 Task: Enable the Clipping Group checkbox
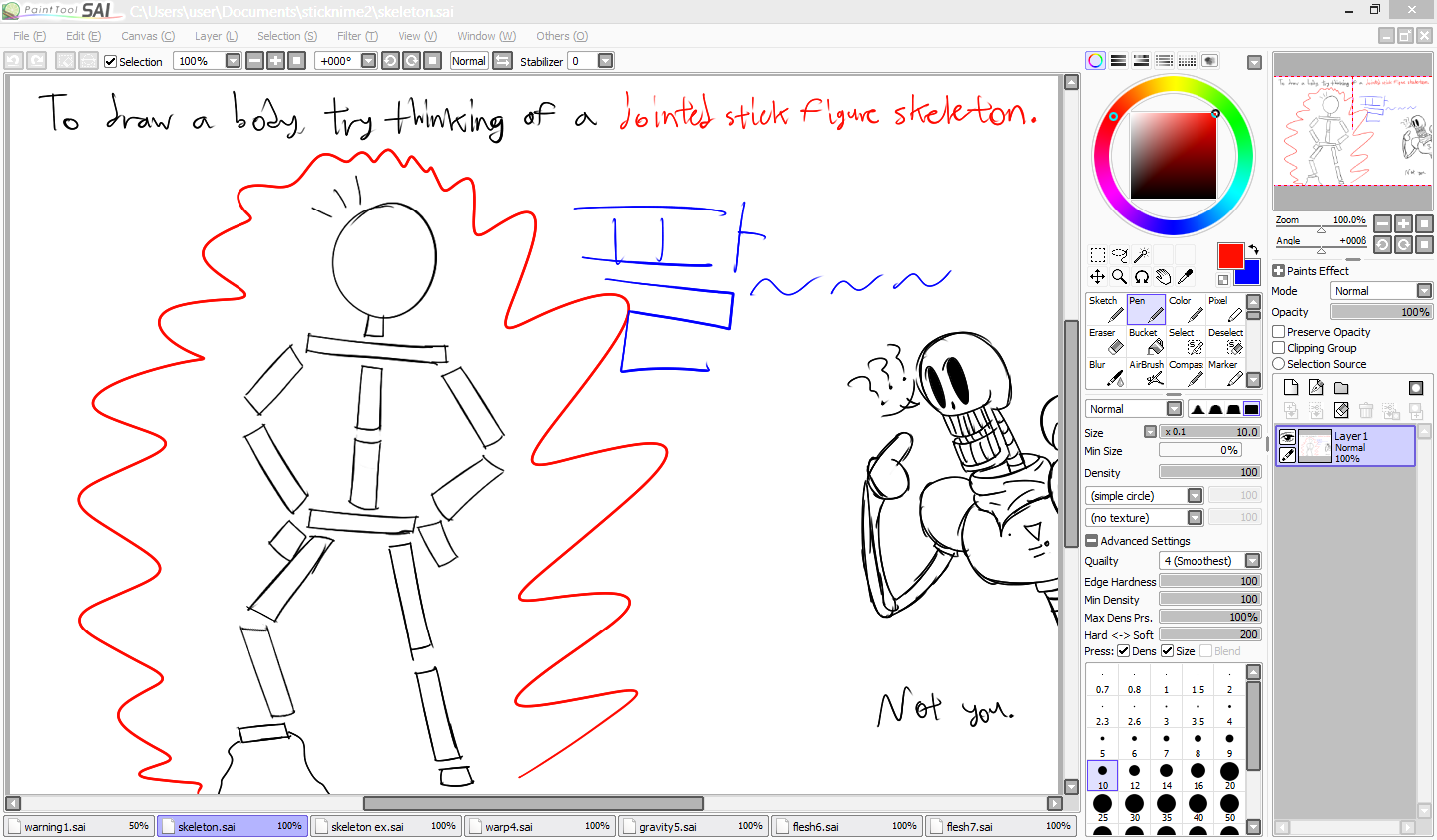1279,348
